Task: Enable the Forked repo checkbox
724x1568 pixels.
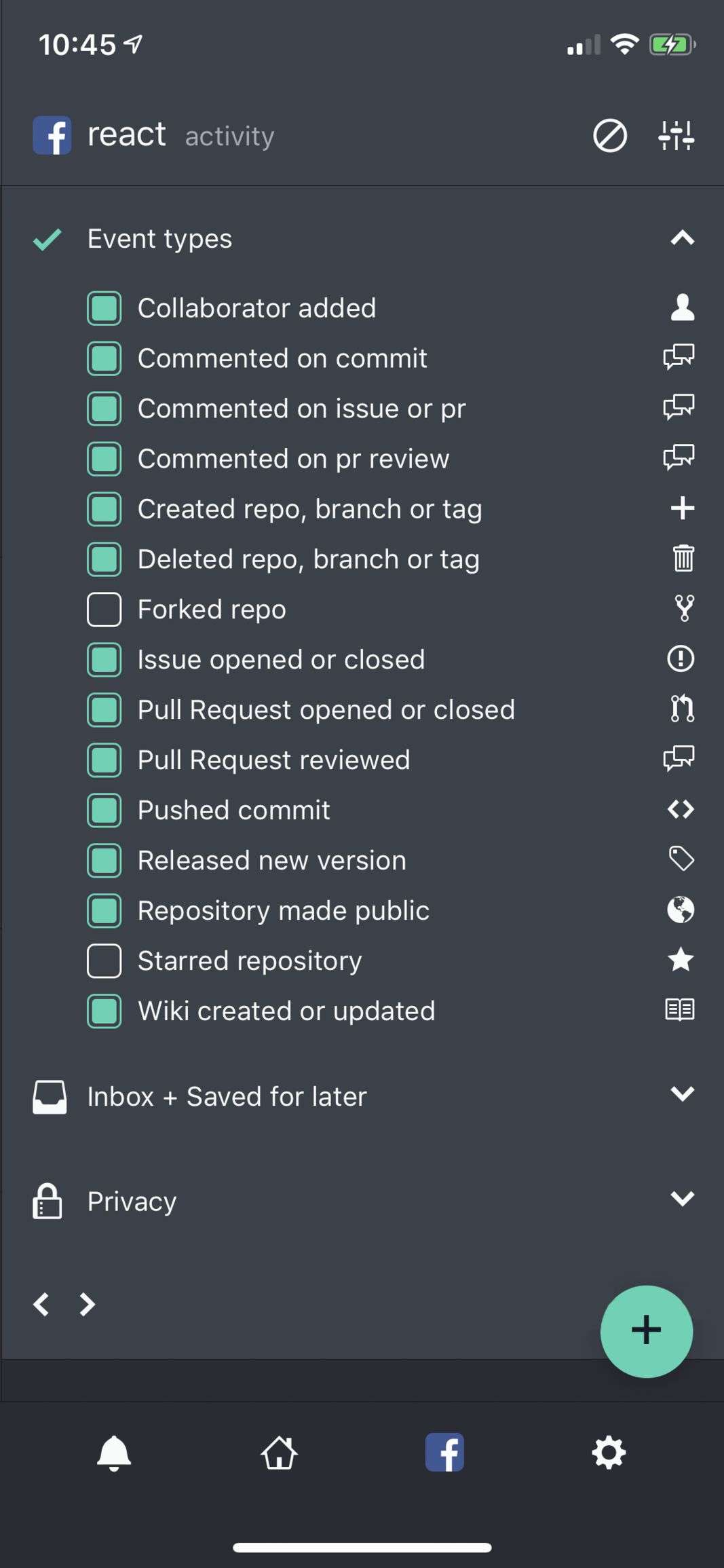Action: [104, 609]
